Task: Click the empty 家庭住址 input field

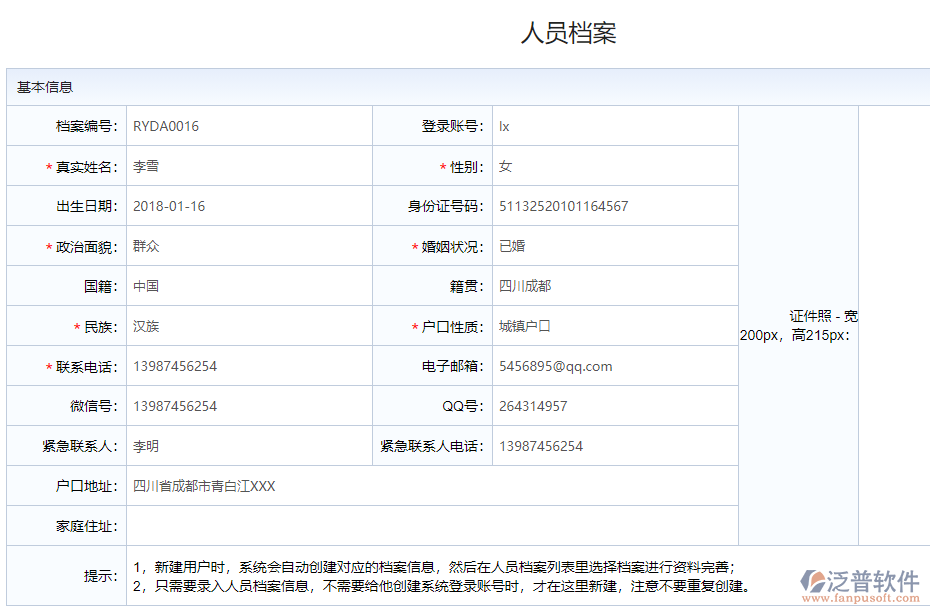Action: [431, 526]
